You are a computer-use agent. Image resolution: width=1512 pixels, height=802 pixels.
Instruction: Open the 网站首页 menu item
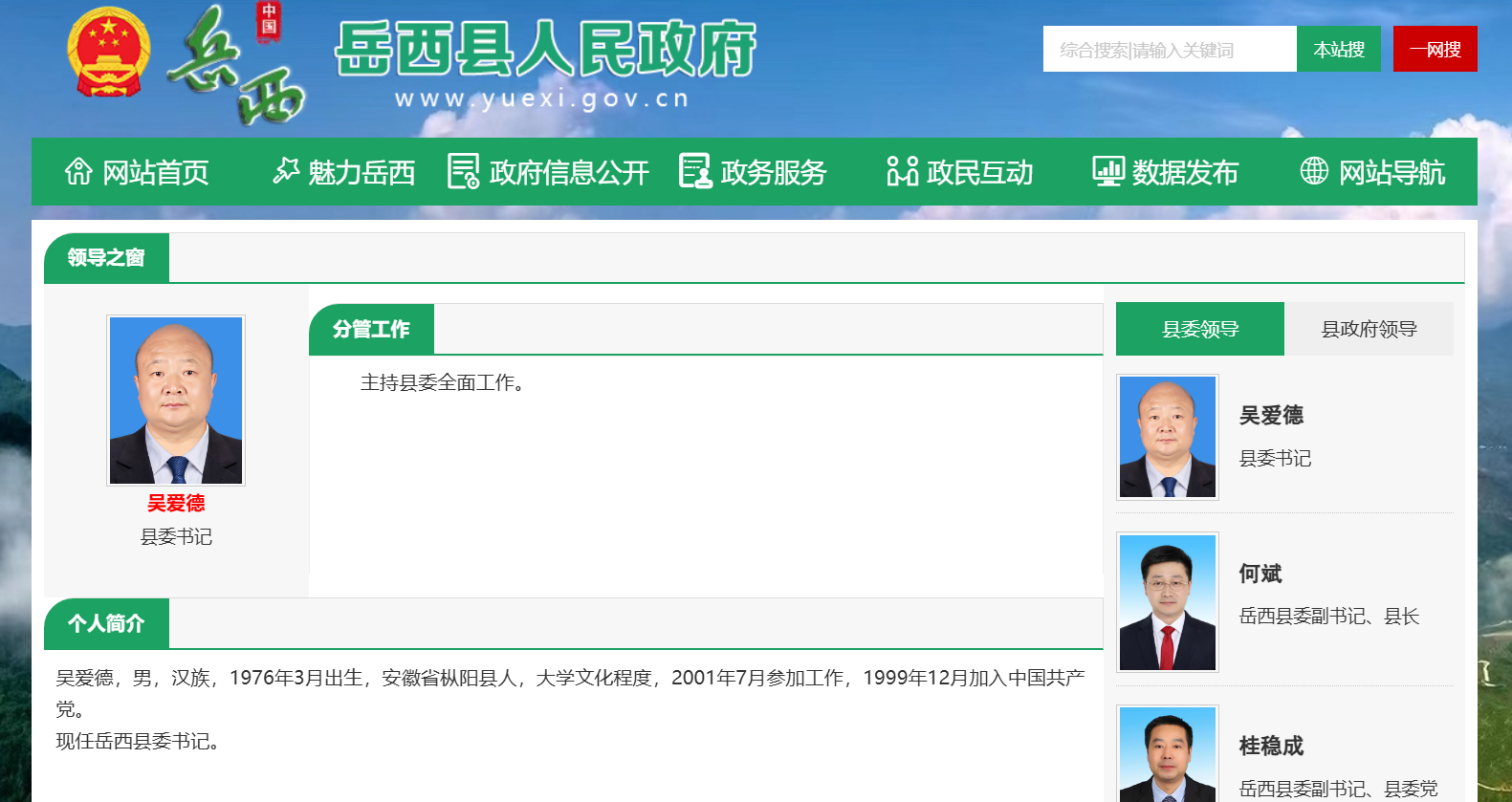pyautogui.click(x=156, y=172)
